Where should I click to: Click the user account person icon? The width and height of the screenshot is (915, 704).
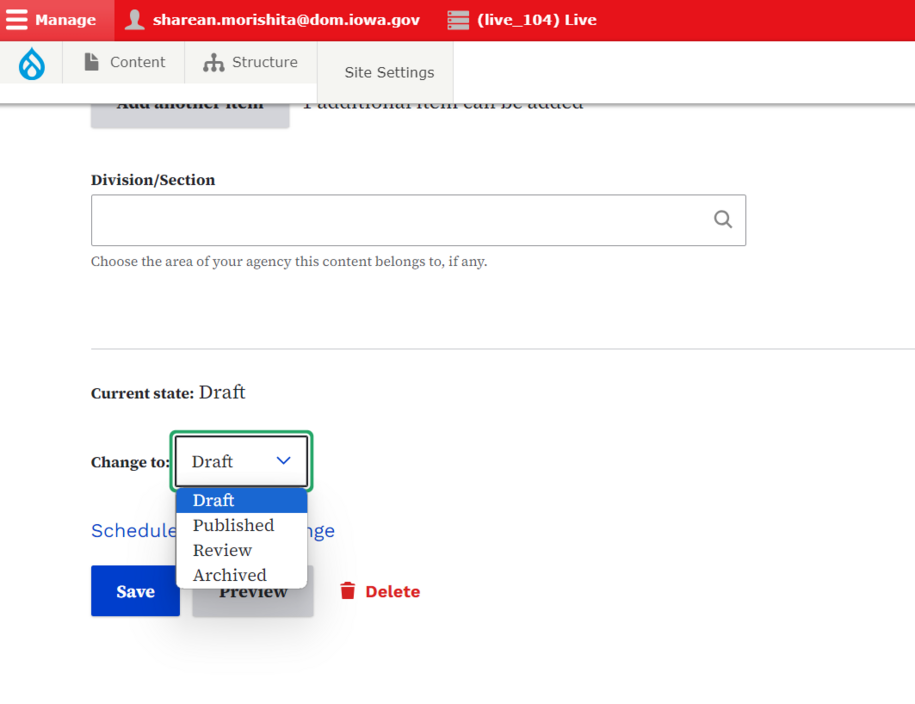(x=135, y=20)
